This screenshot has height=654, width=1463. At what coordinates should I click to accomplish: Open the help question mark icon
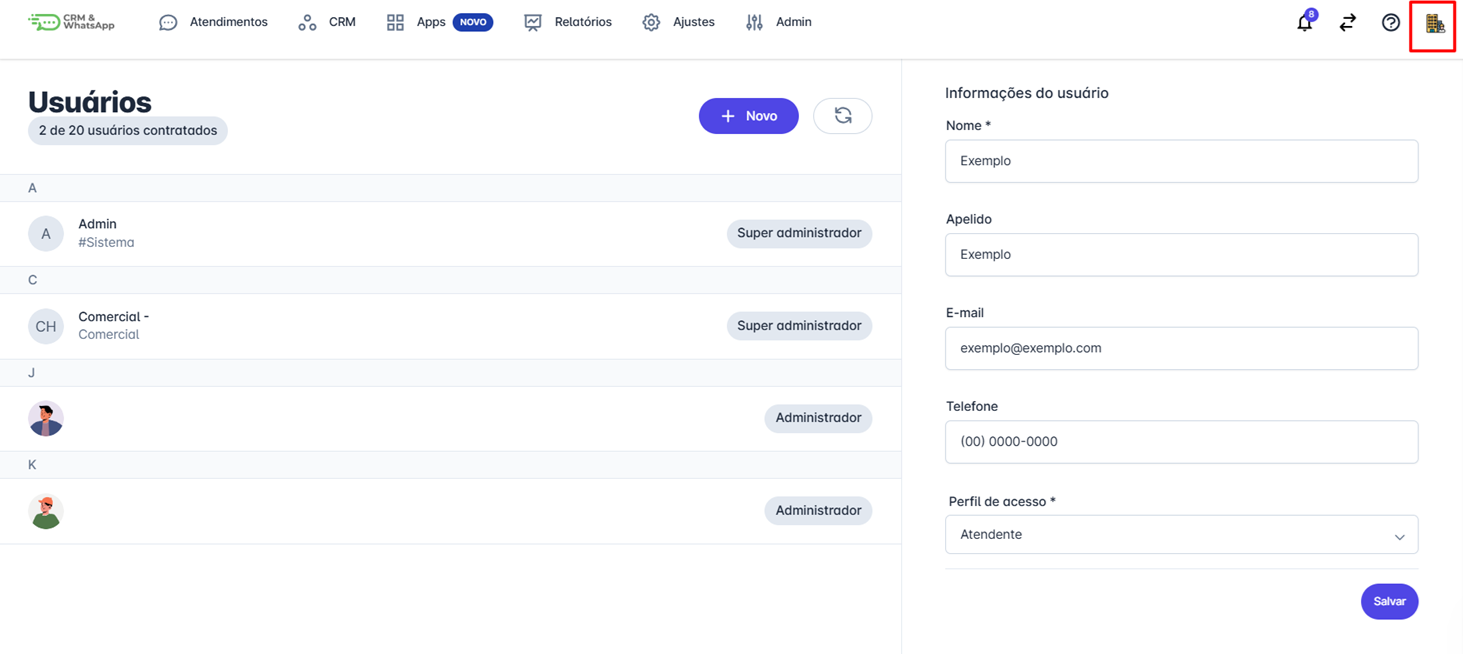1391,22
